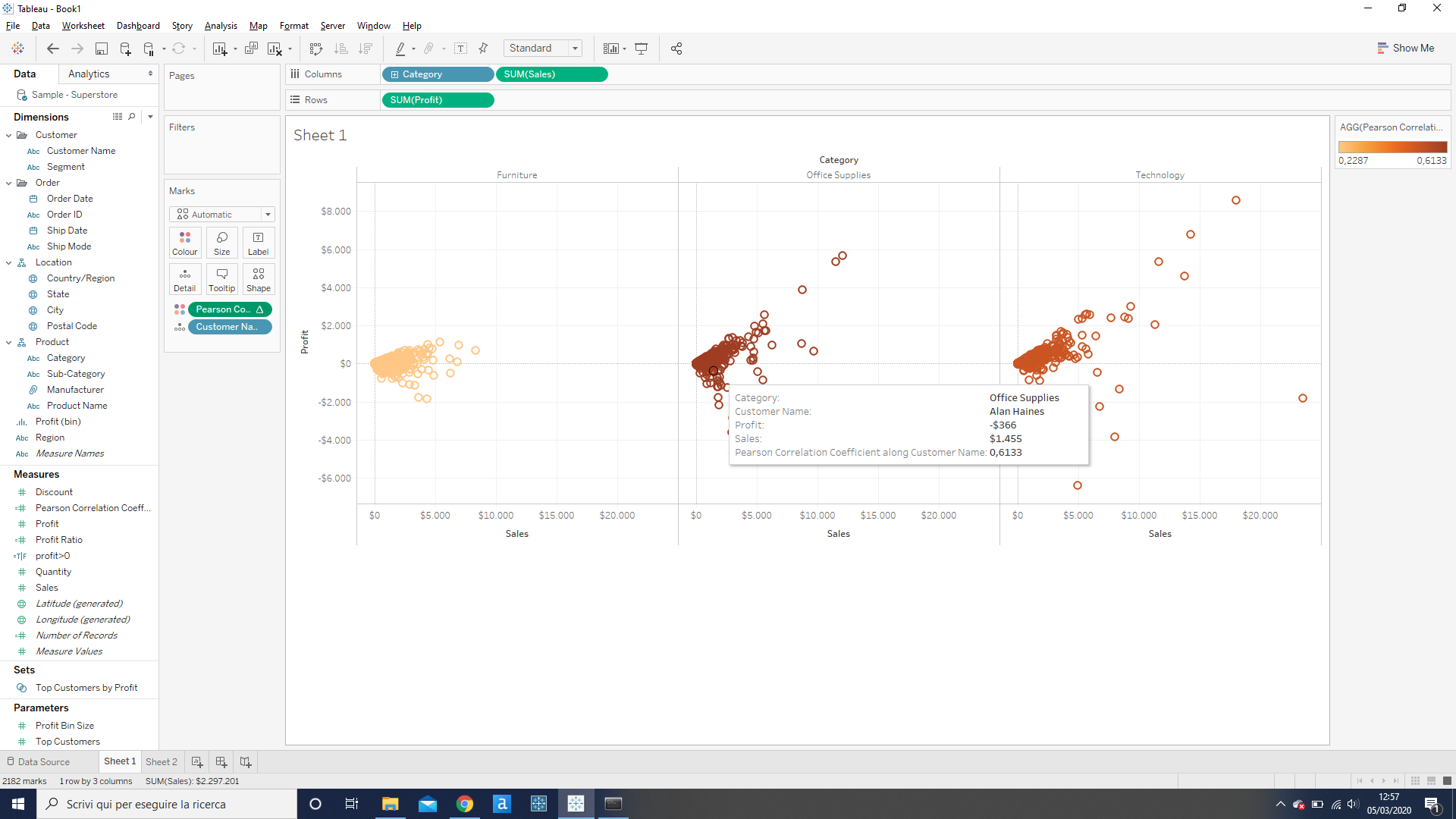Click the Highlight pen toolbar icon
The image size is (1456, 819).
coord(402,48)
